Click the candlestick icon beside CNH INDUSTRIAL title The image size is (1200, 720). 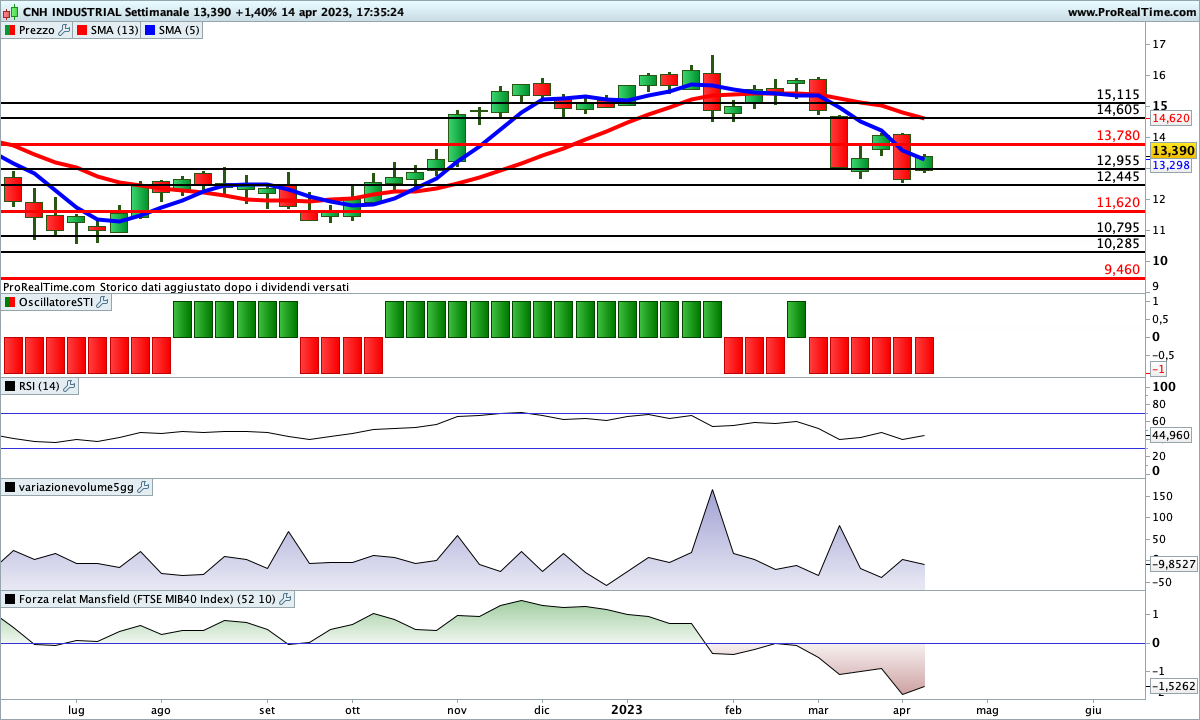(x=10, y=12)
